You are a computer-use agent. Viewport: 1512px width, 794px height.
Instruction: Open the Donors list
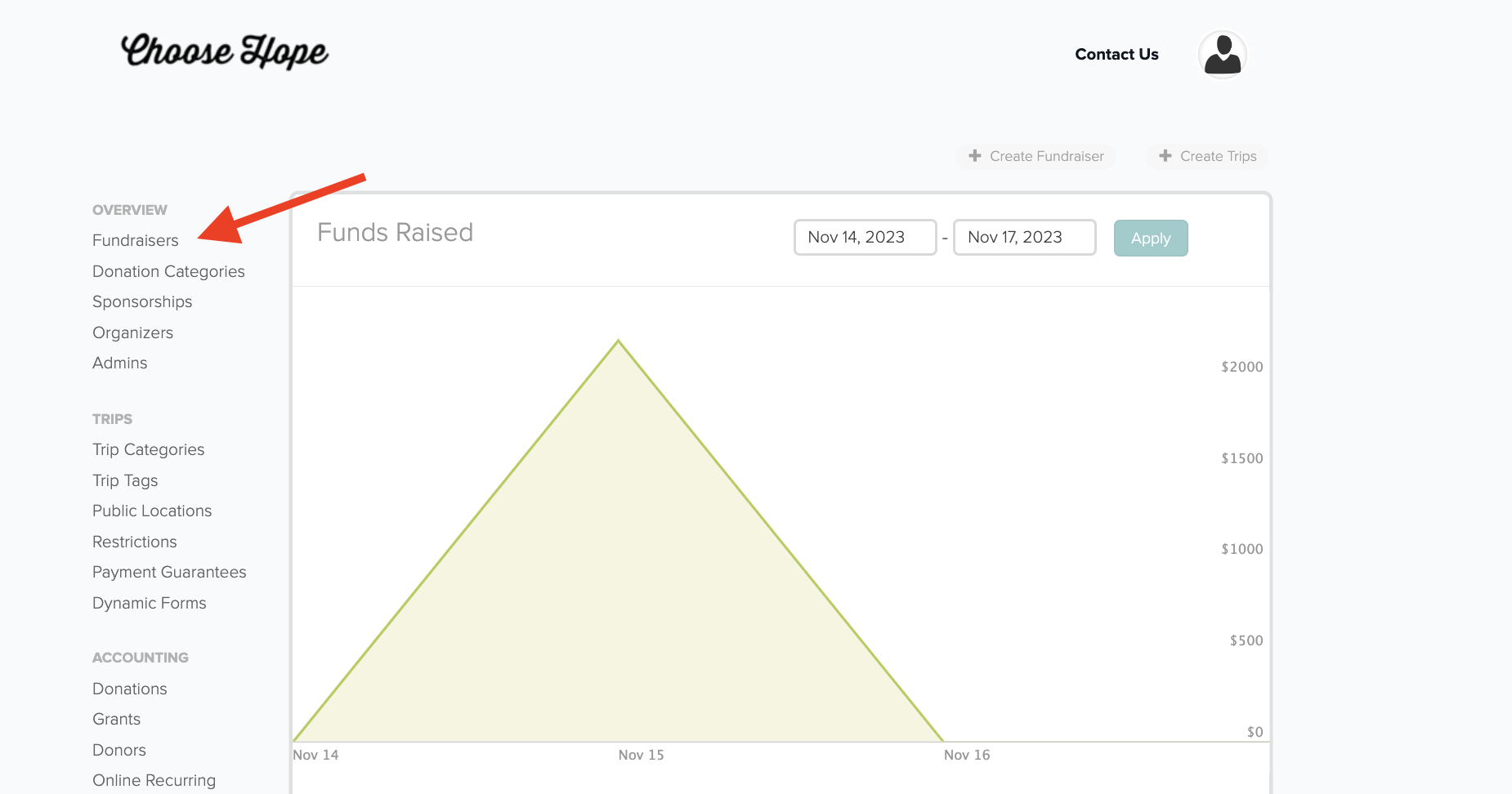(119, 750)
